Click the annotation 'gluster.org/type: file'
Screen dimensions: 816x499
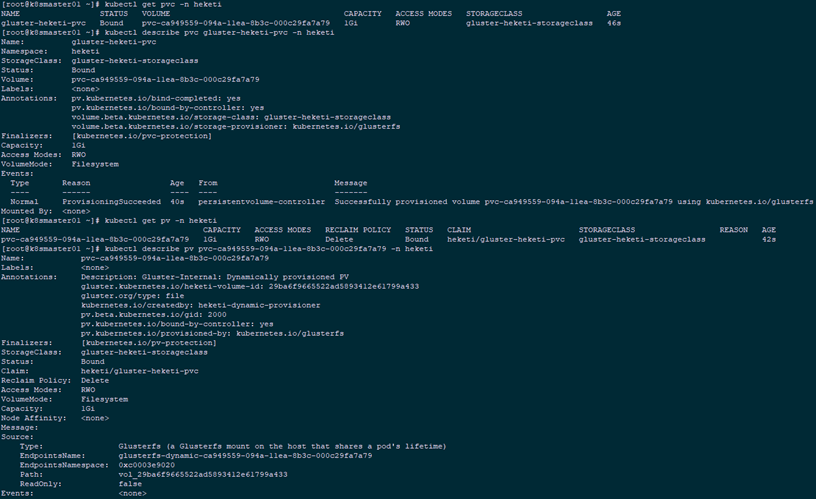pos(132,296)
